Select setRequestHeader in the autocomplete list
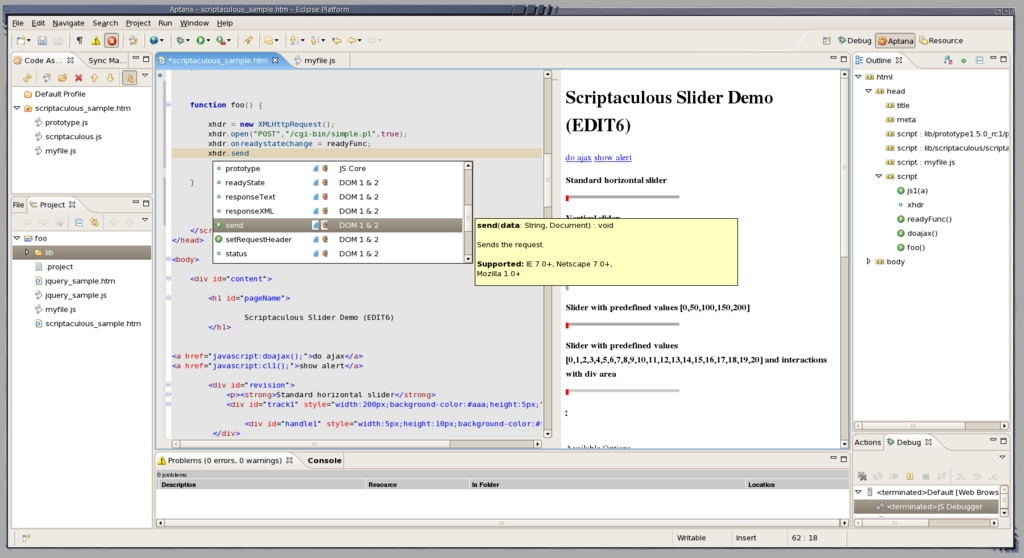The height and width of the screenshot is (558, 1024). tap(258, 240)
